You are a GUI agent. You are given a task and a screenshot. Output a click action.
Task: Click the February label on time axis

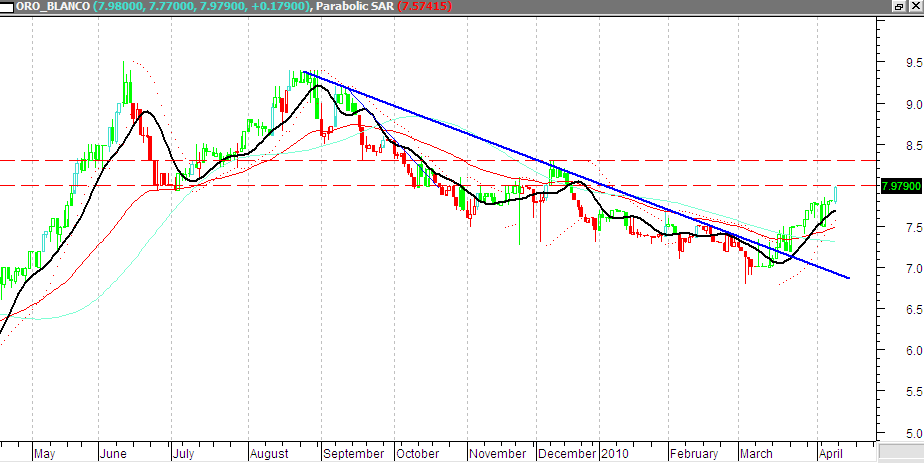click(x=694, y=453)
